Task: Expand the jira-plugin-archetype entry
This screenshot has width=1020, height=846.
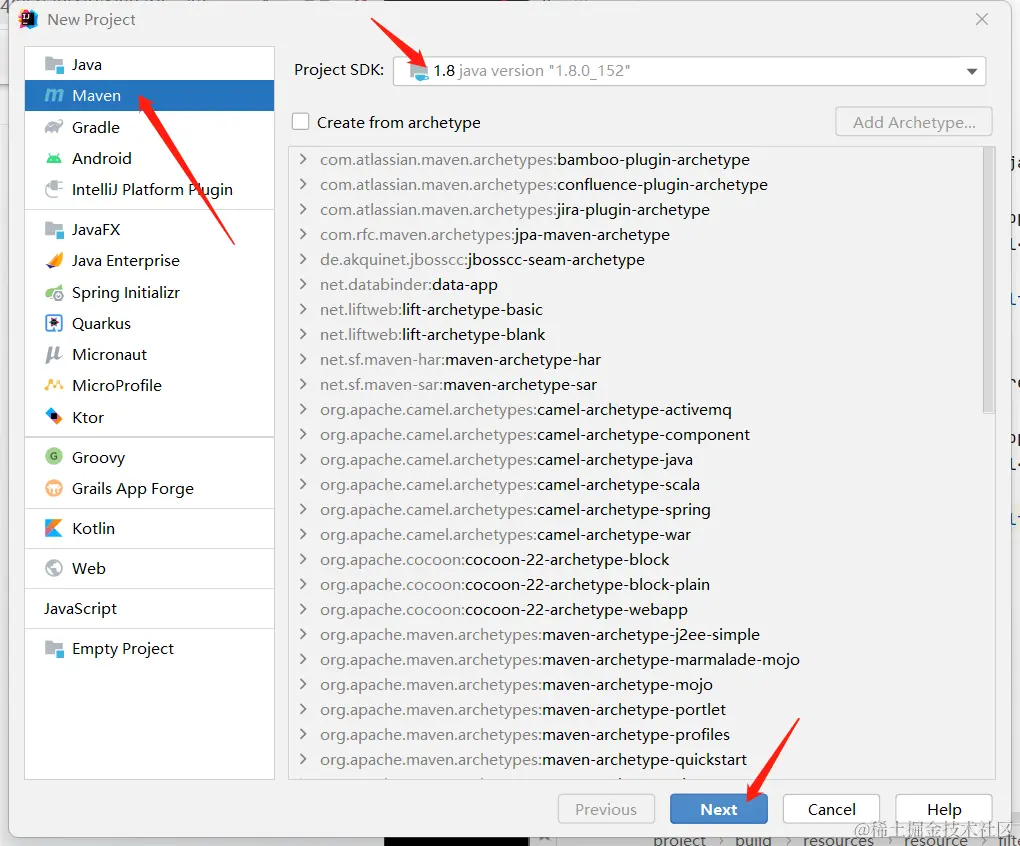Action: click(302, 209)
